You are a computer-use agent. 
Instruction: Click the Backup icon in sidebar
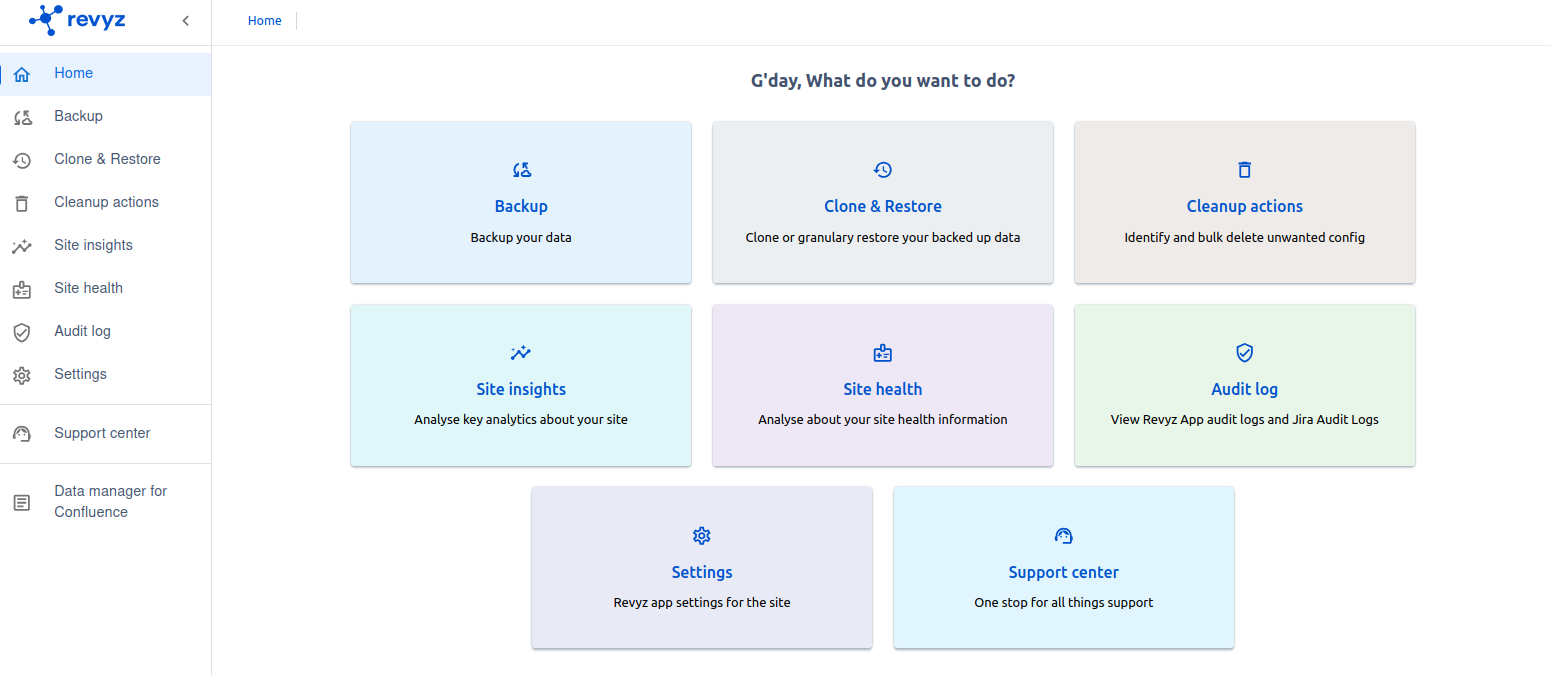click(x=22, y=117)
